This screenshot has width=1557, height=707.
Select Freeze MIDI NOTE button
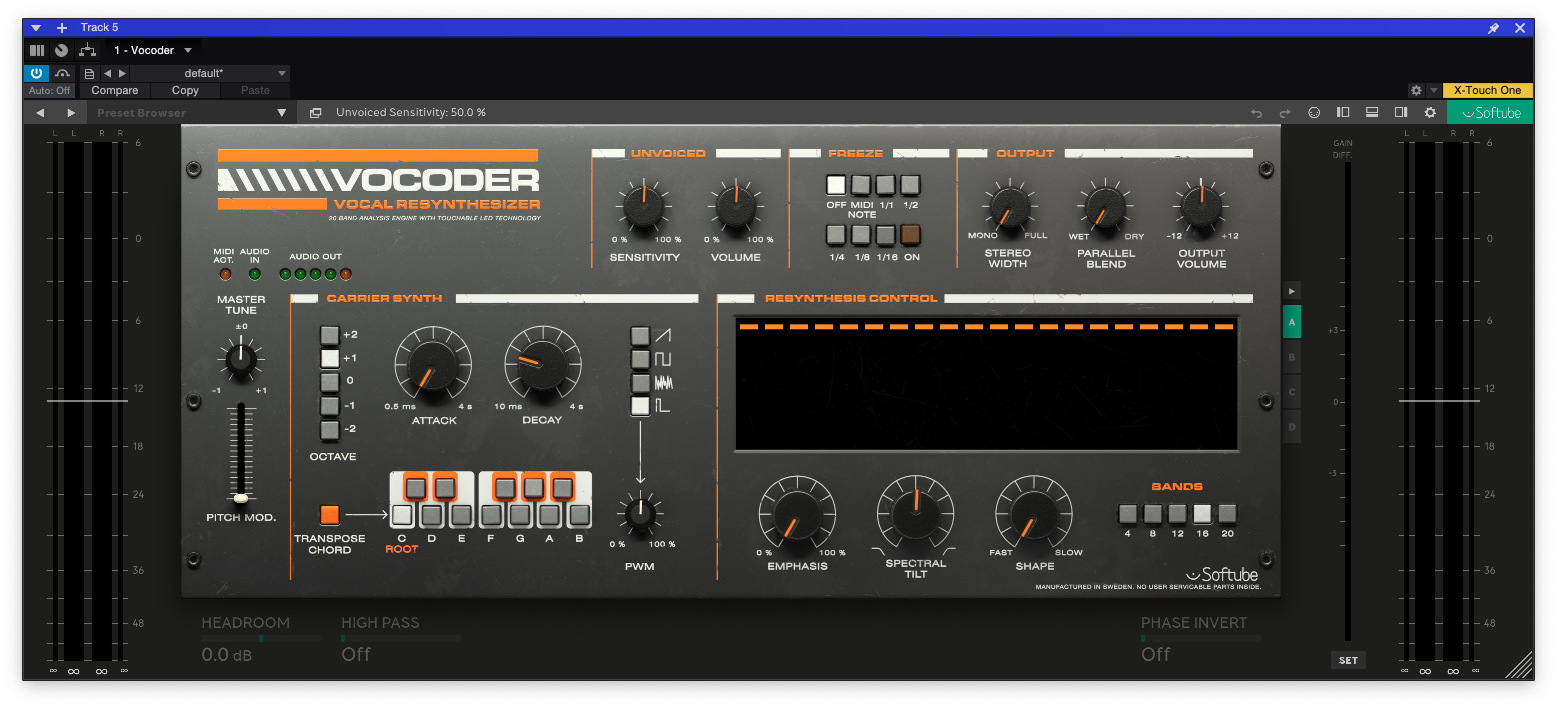[x=861, y=185]
